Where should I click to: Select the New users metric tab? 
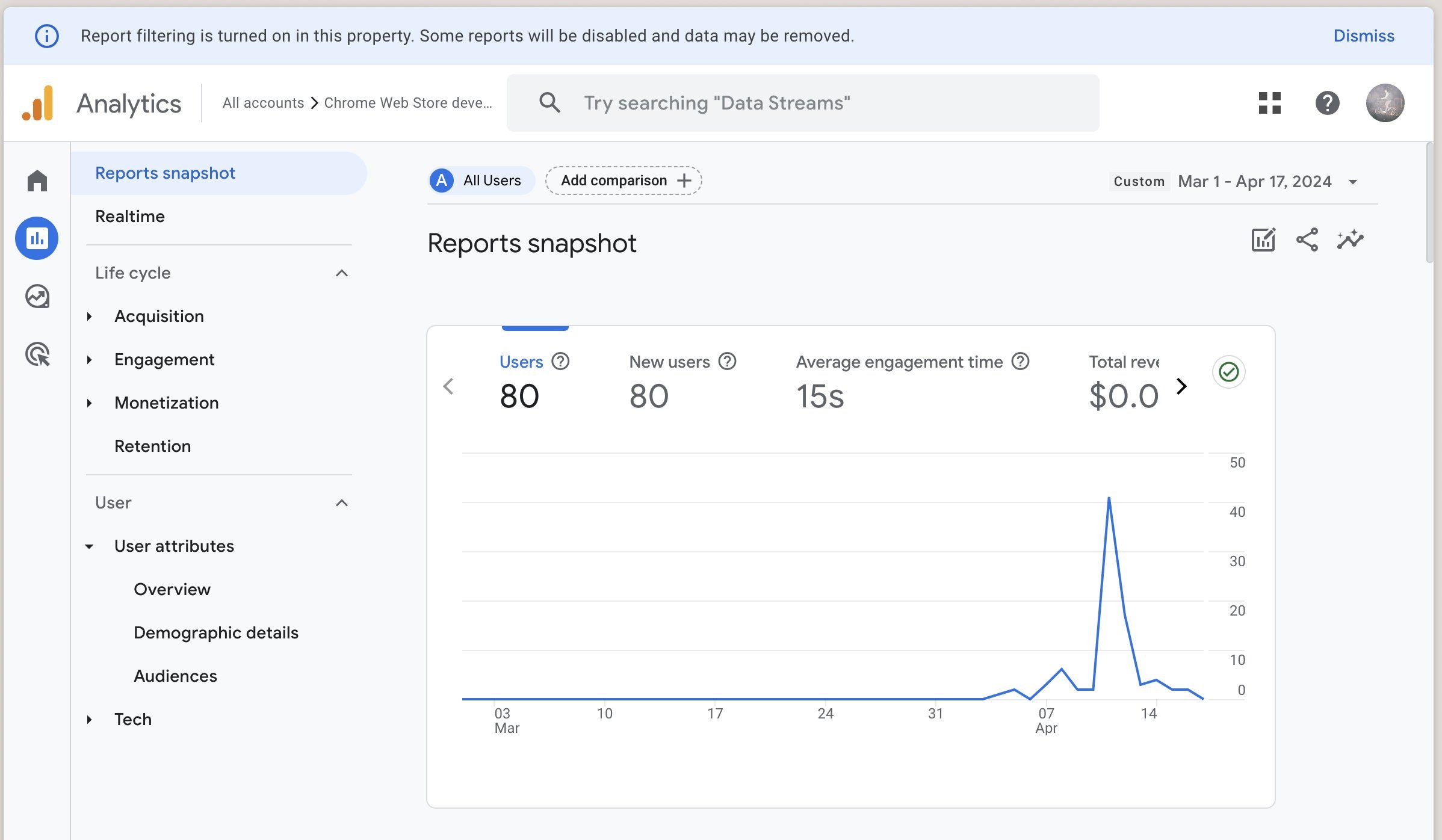682,382
